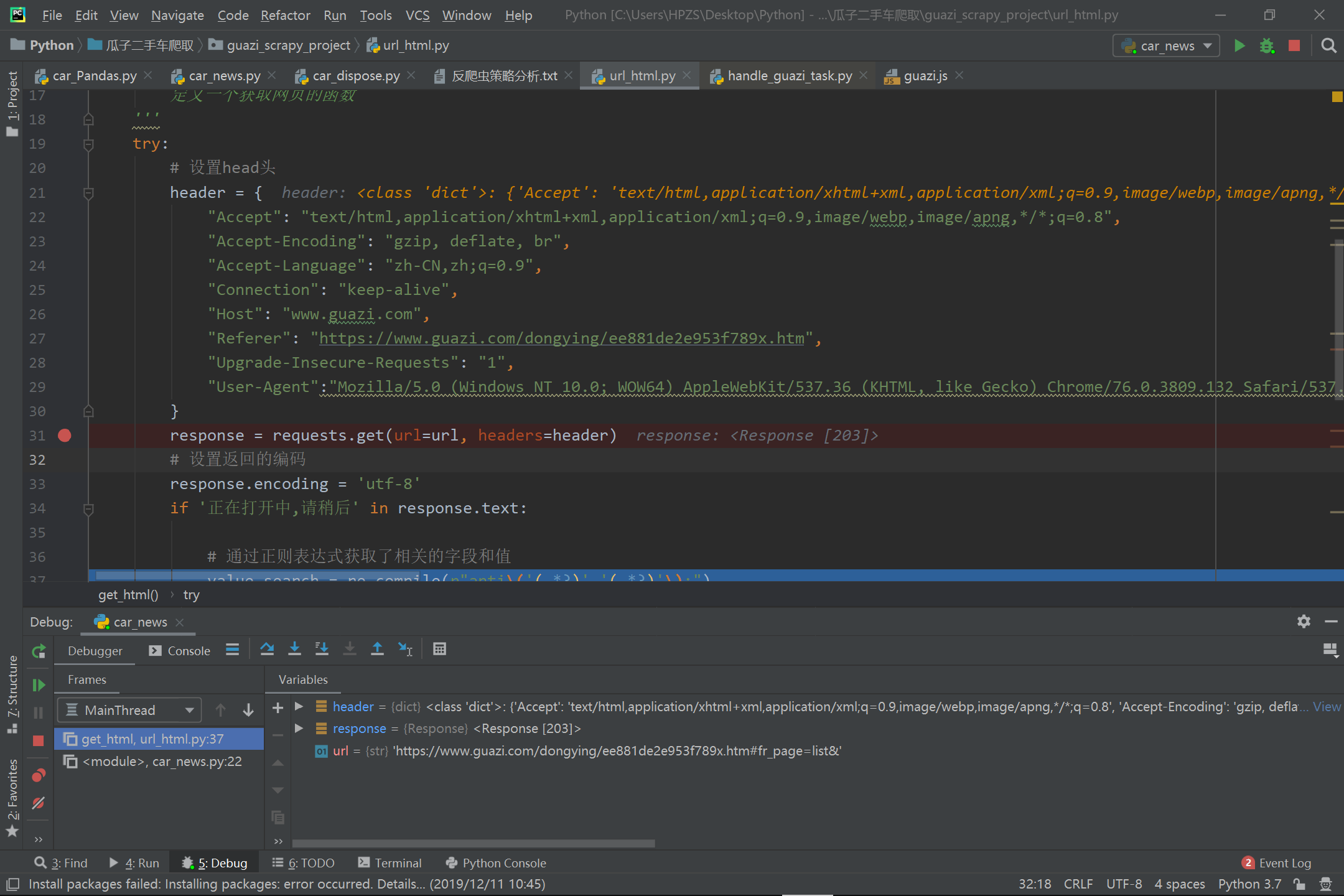
Task: Open the MainThread frames dropdown
Action: click(129, 710)
